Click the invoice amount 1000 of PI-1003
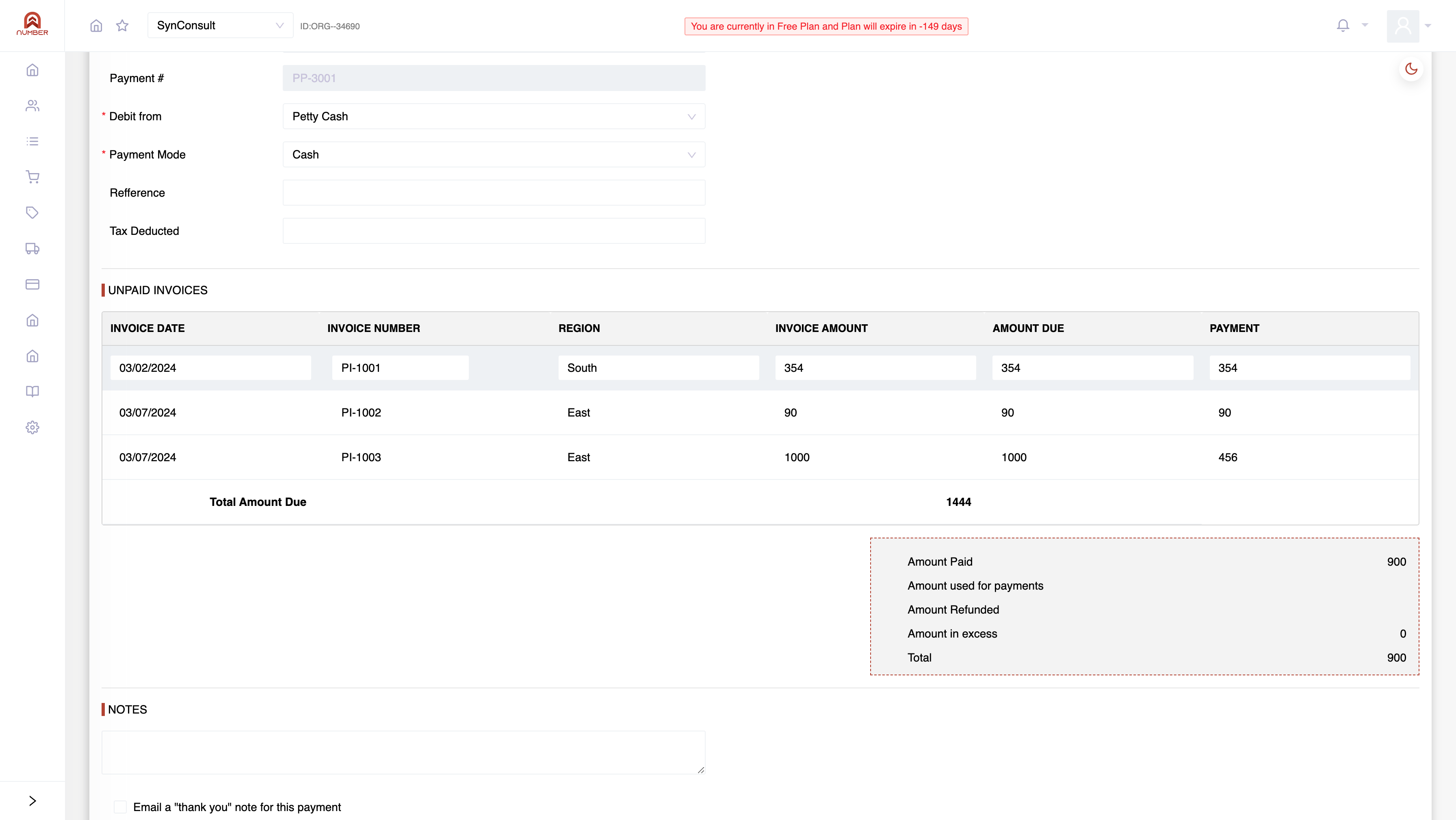Image resolution: width=1456 pixels, height=820 pixels. click(x=797, y=458)
